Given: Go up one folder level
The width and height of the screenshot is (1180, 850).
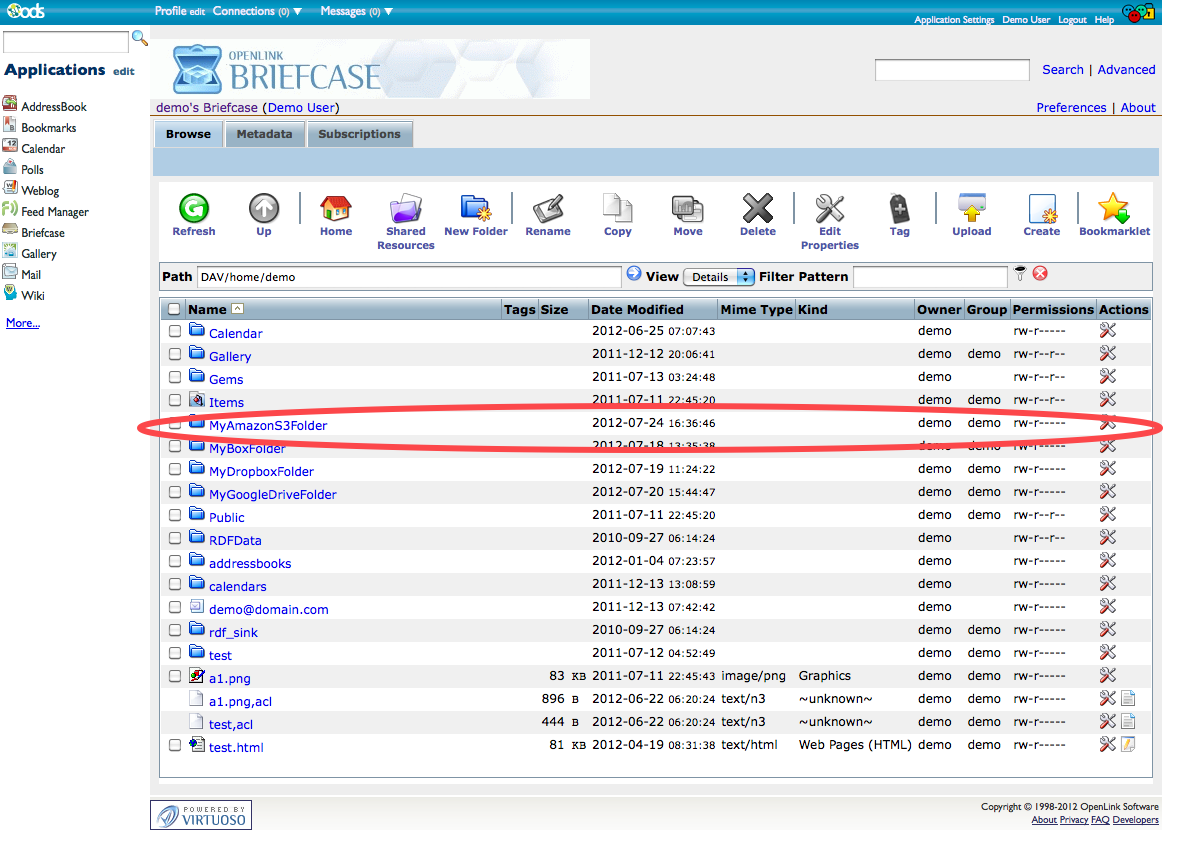Looking at the screenshot, I should point(264,209).
